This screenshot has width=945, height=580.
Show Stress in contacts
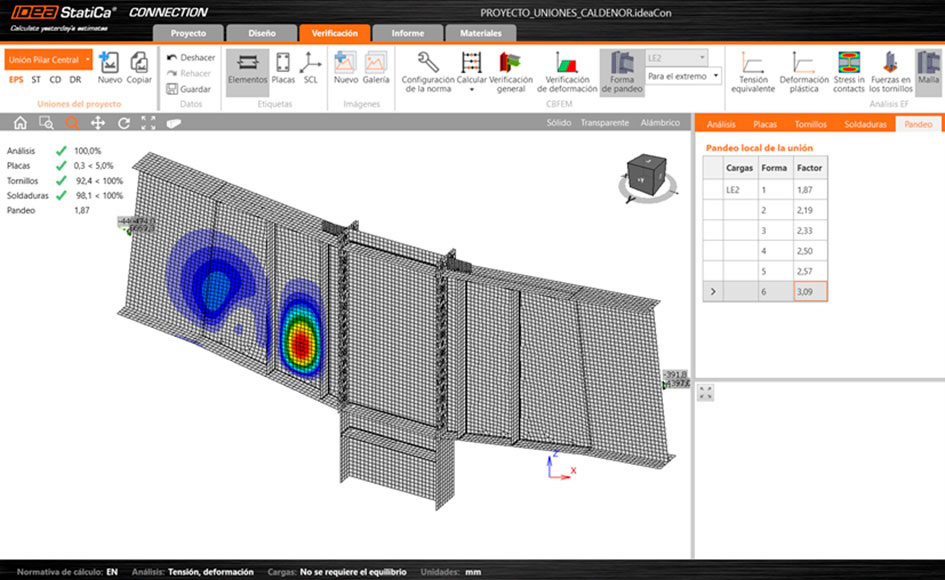849,72
